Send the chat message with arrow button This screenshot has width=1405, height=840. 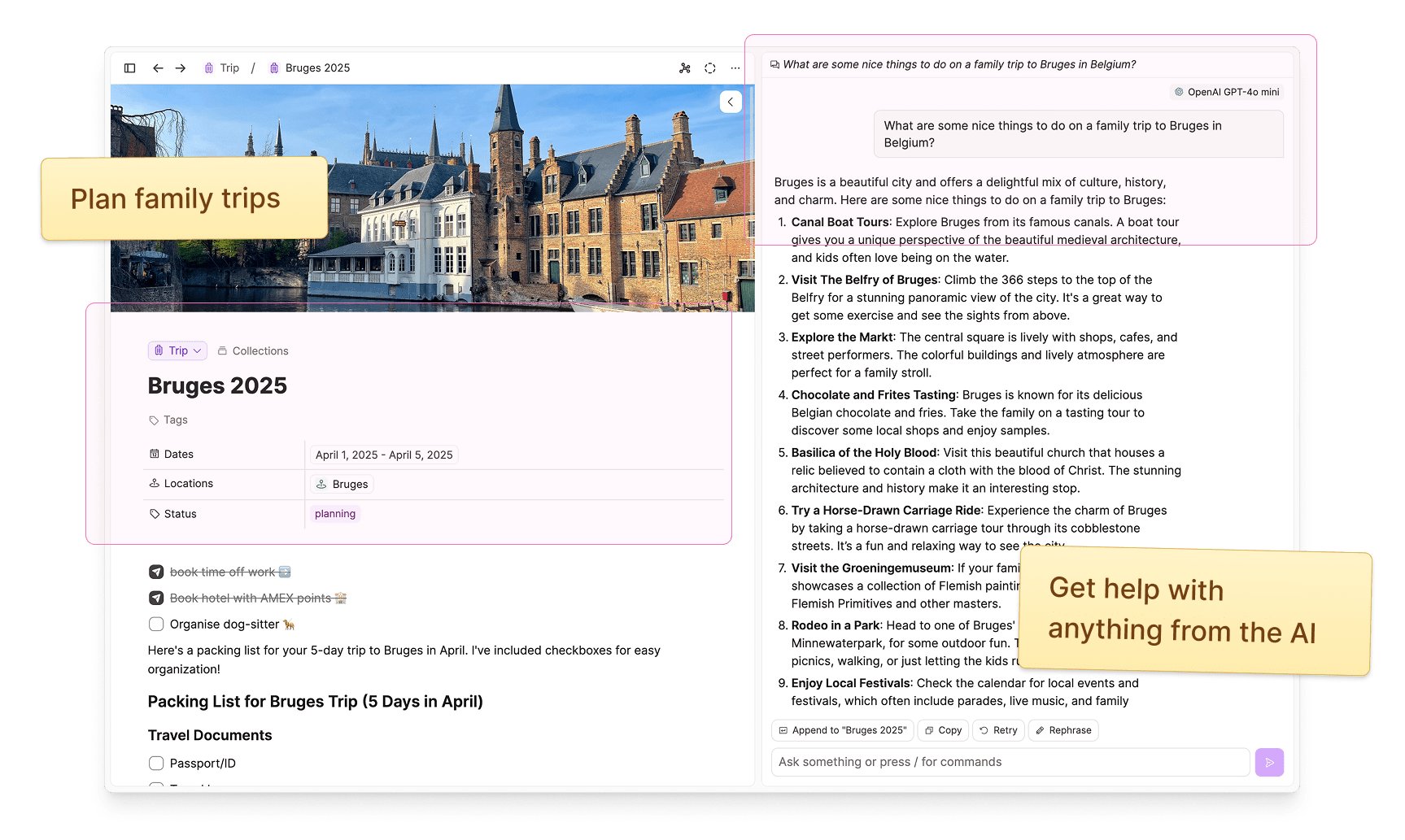(x=1269, y=762)
